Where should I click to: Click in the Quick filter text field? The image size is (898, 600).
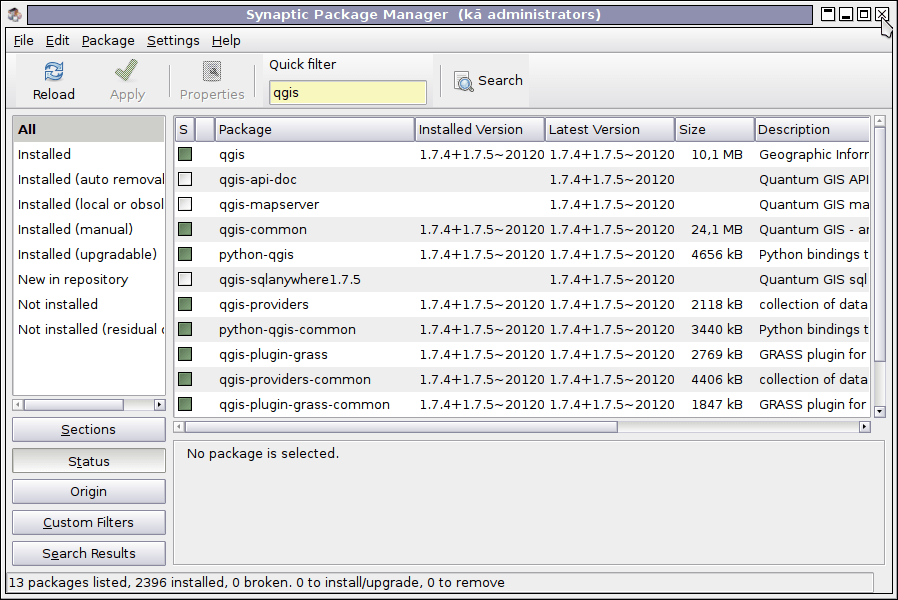tap(348, 93)
